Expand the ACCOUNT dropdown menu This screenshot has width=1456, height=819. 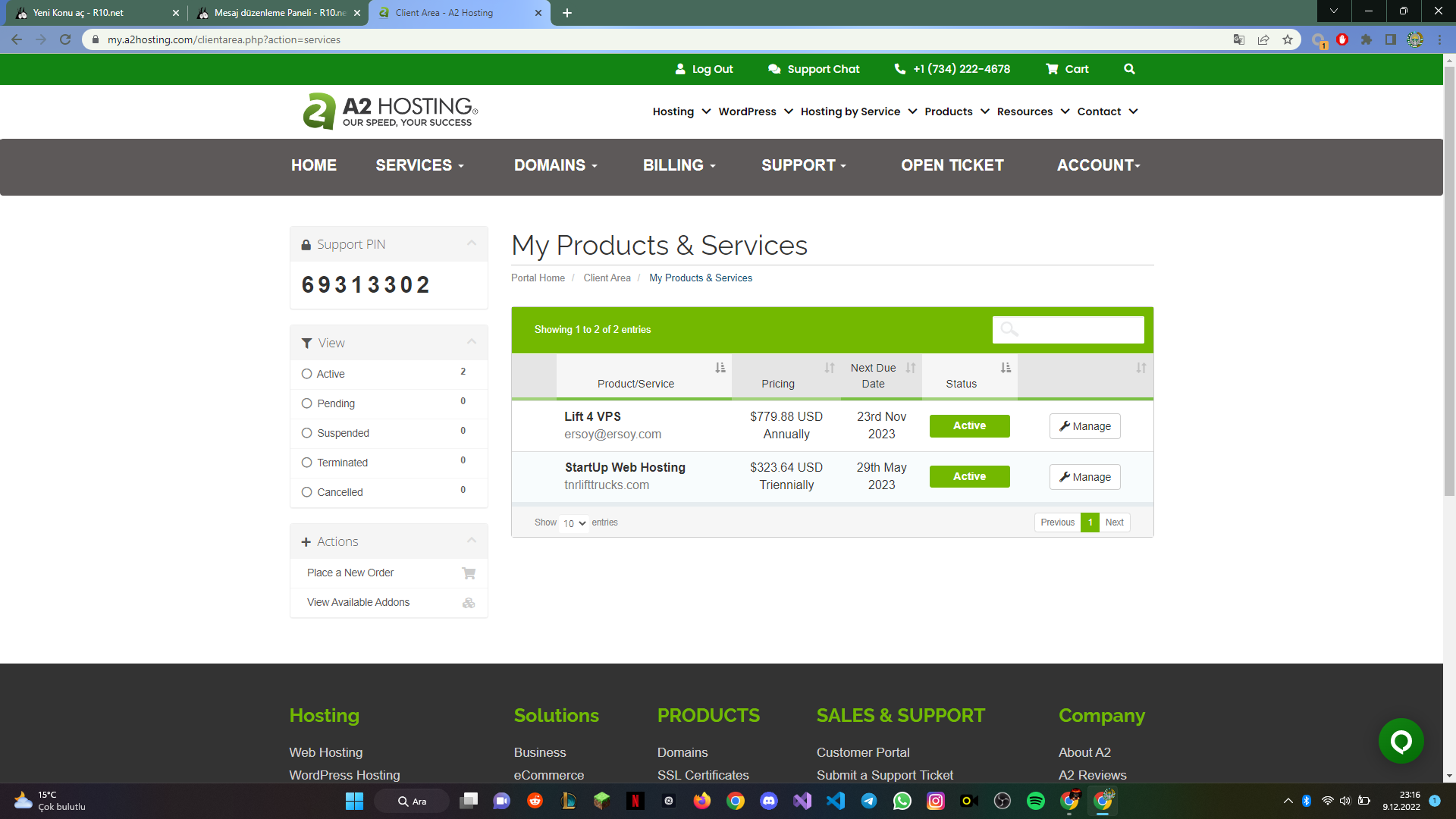1099,165
